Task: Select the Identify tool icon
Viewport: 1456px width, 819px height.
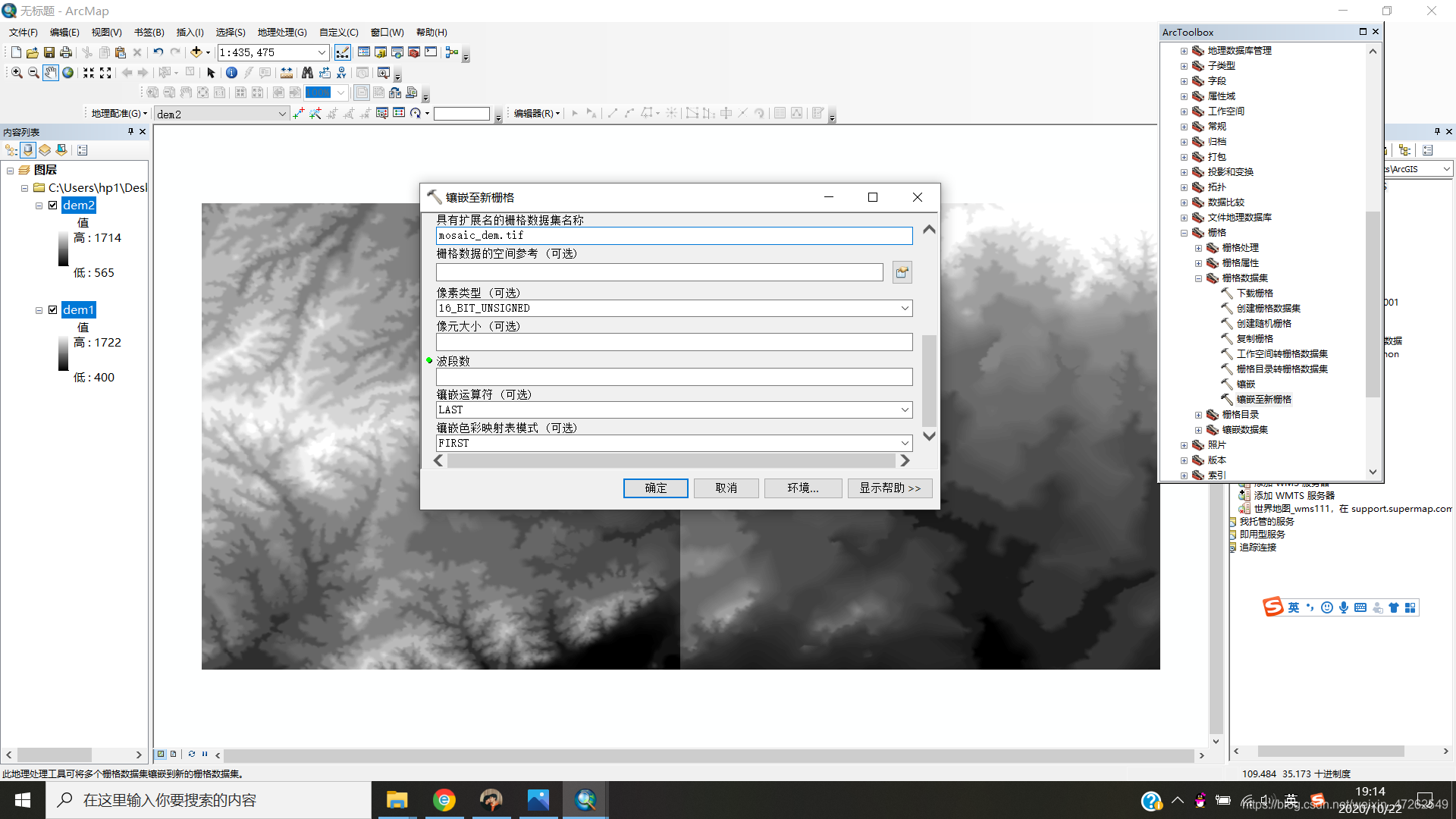Action: (x=231, y=73)
